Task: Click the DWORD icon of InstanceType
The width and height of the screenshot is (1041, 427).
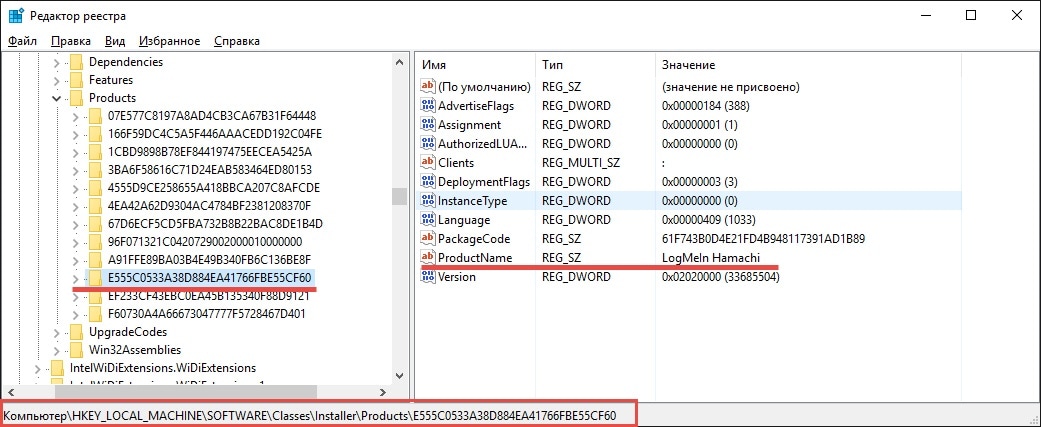Action: point(428,201)
